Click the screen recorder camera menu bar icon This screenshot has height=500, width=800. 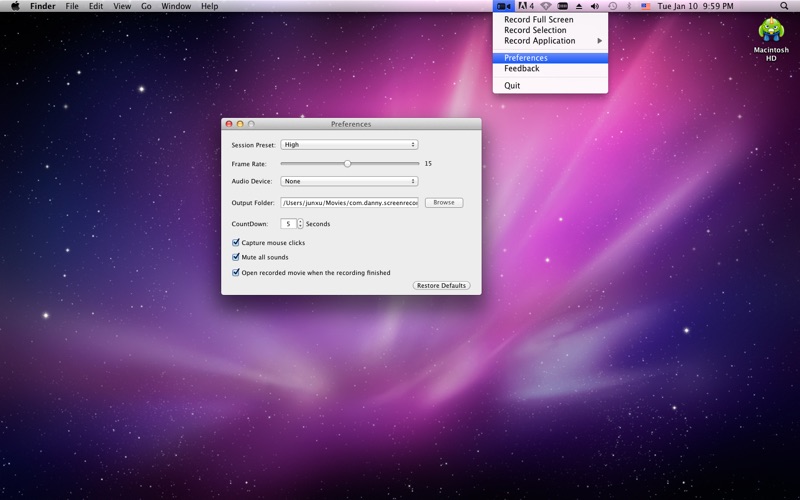point(503,6)
